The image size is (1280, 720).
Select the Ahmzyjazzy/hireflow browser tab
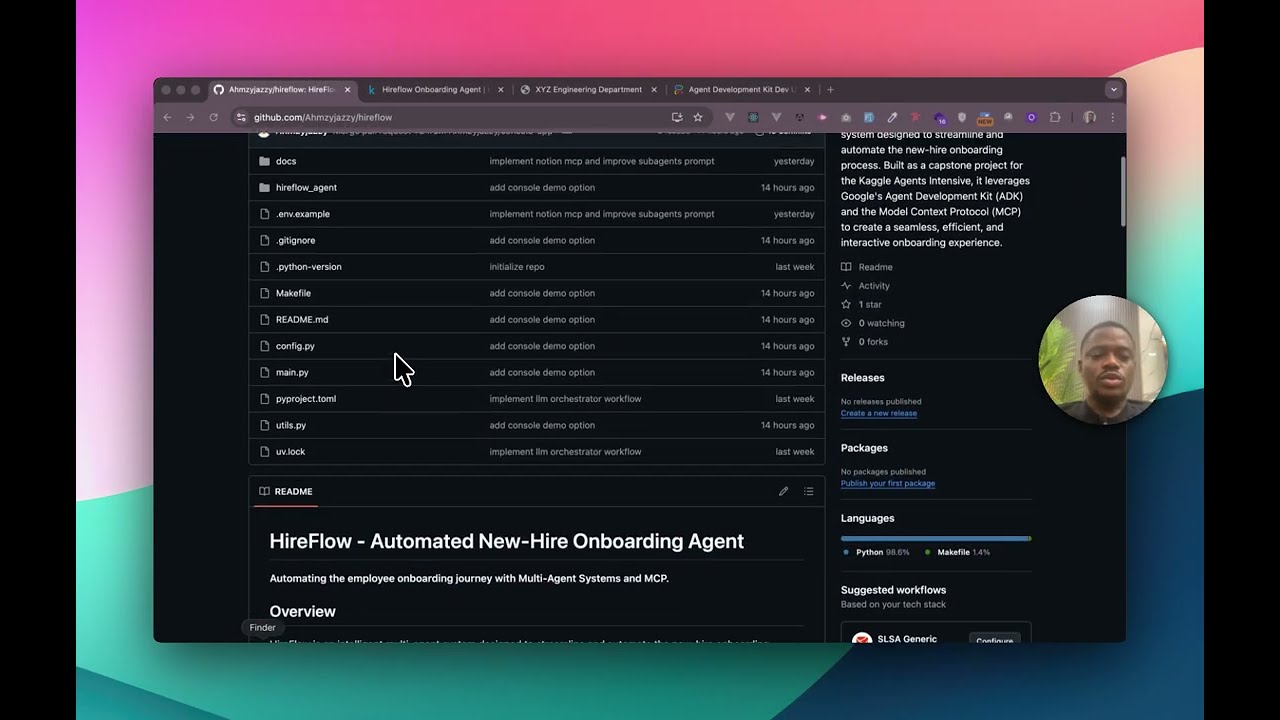click(282, 89)
